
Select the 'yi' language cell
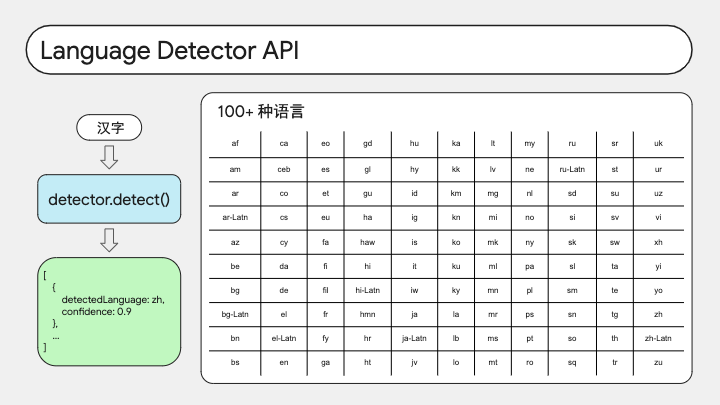pos(658,266)
